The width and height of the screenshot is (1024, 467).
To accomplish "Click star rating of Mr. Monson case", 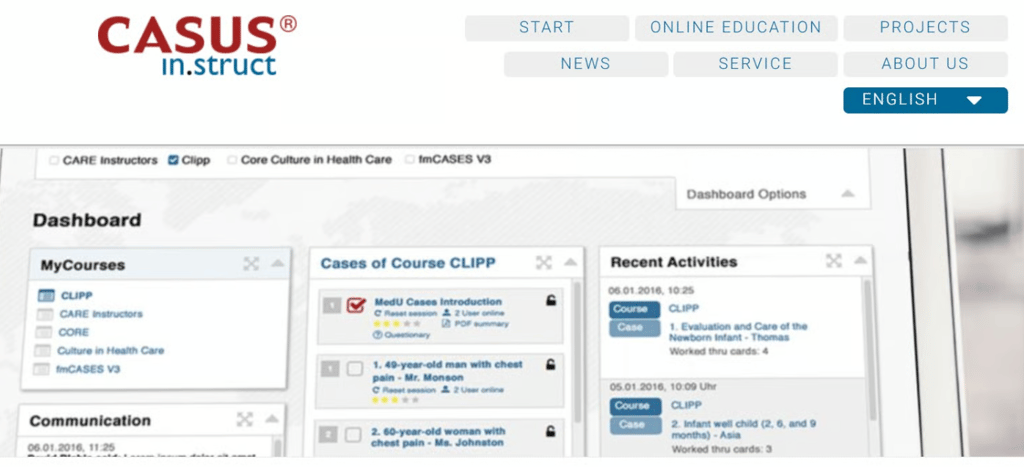I will click(x=395, y=400).
